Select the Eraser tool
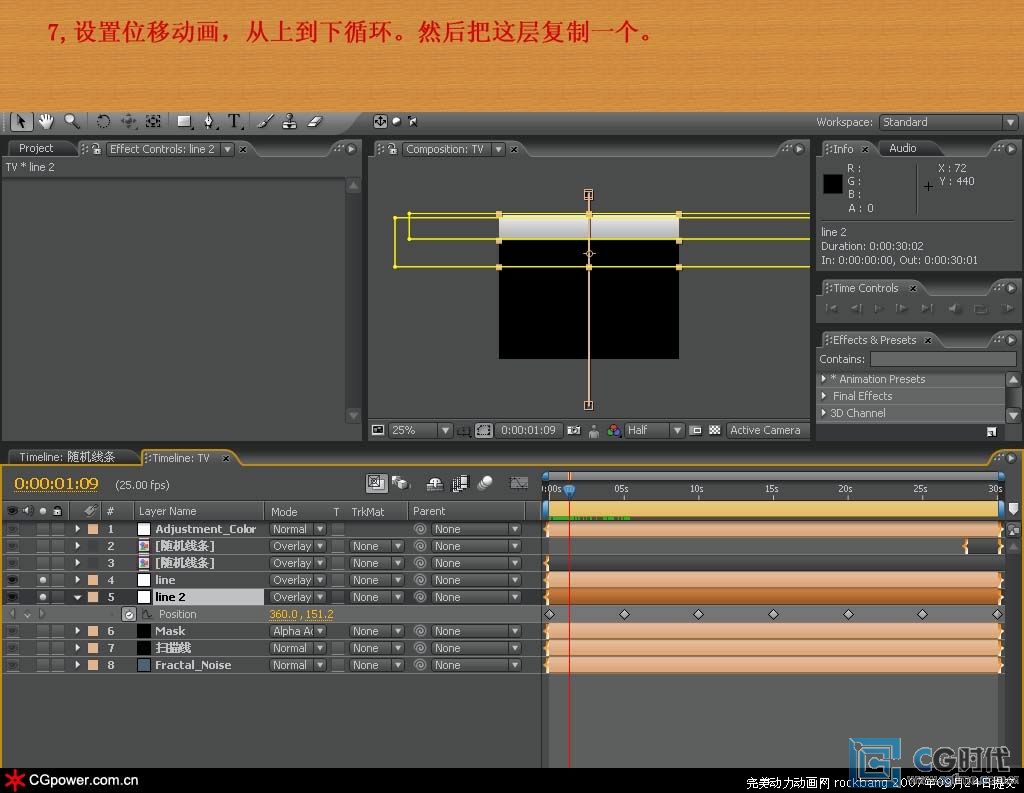Image resolution: width=1024 pixels, height=793 pixels. 315,121
